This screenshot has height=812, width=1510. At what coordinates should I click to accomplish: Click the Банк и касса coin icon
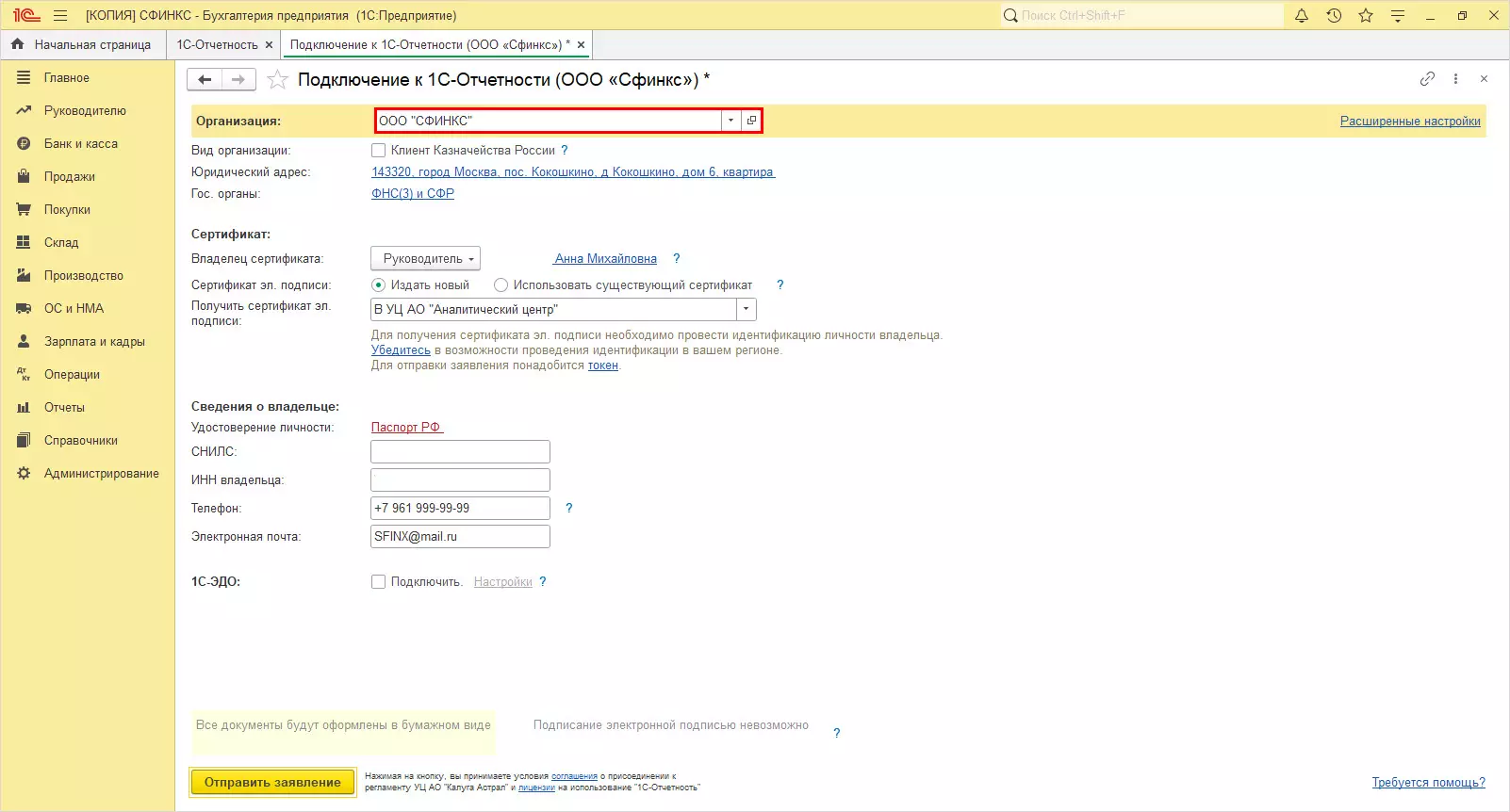click(24, 143)
